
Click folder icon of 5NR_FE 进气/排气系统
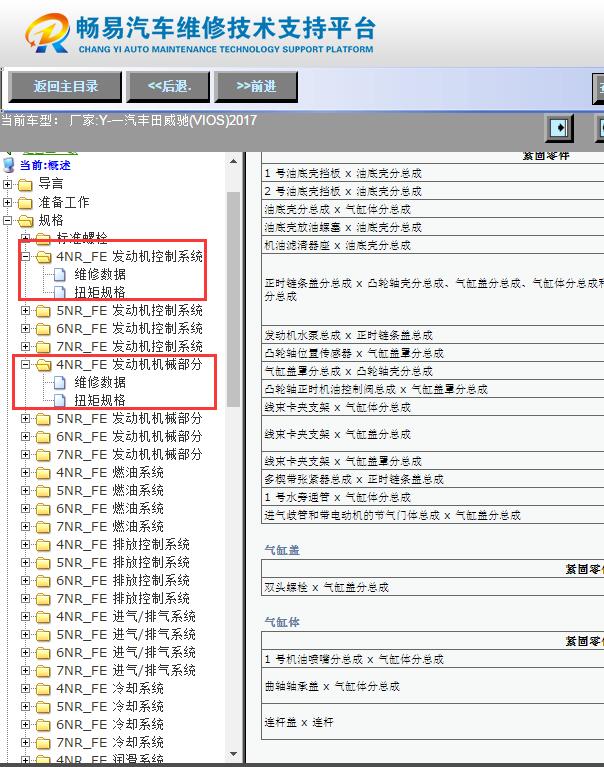(44, 635)
